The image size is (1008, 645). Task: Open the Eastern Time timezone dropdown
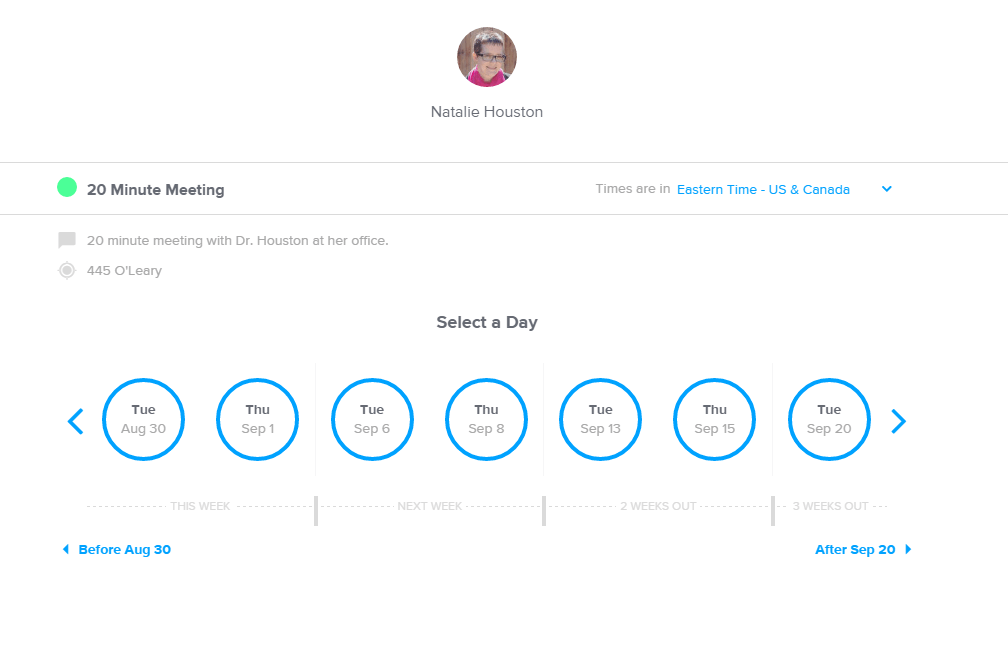(x=763, y=189)
